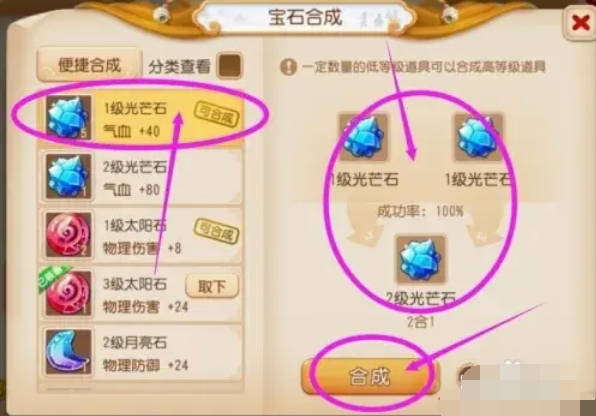Click the equipped 3级太阳石 gem icon
Image resolution: width=596 pixels, height=416 pixels.
click(68, 294)
